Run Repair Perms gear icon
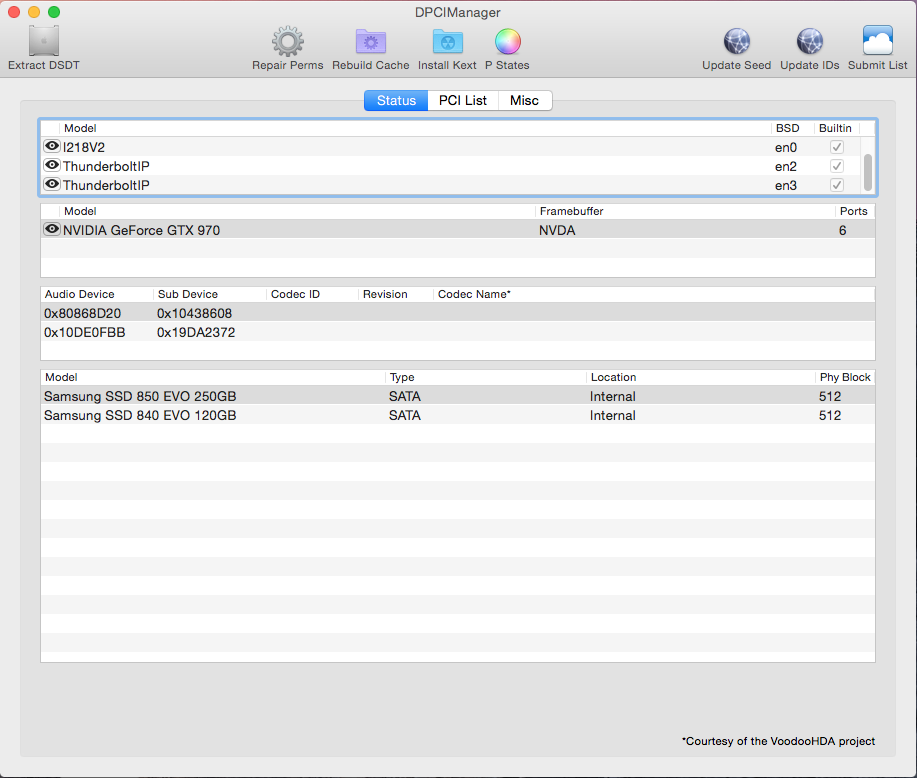Screen dimensions: 917x778 coord(288,42)
